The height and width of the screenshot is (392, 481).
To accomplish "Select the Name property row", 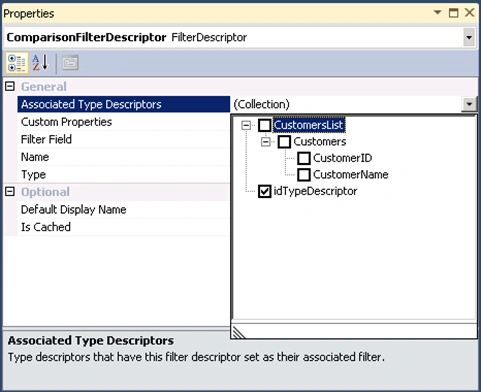I will 124,157.
